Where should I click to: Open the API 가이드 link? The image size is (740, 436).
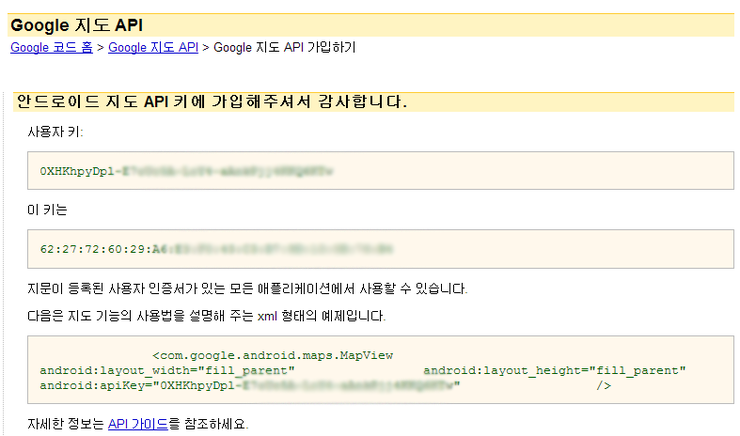coord(138,424)
